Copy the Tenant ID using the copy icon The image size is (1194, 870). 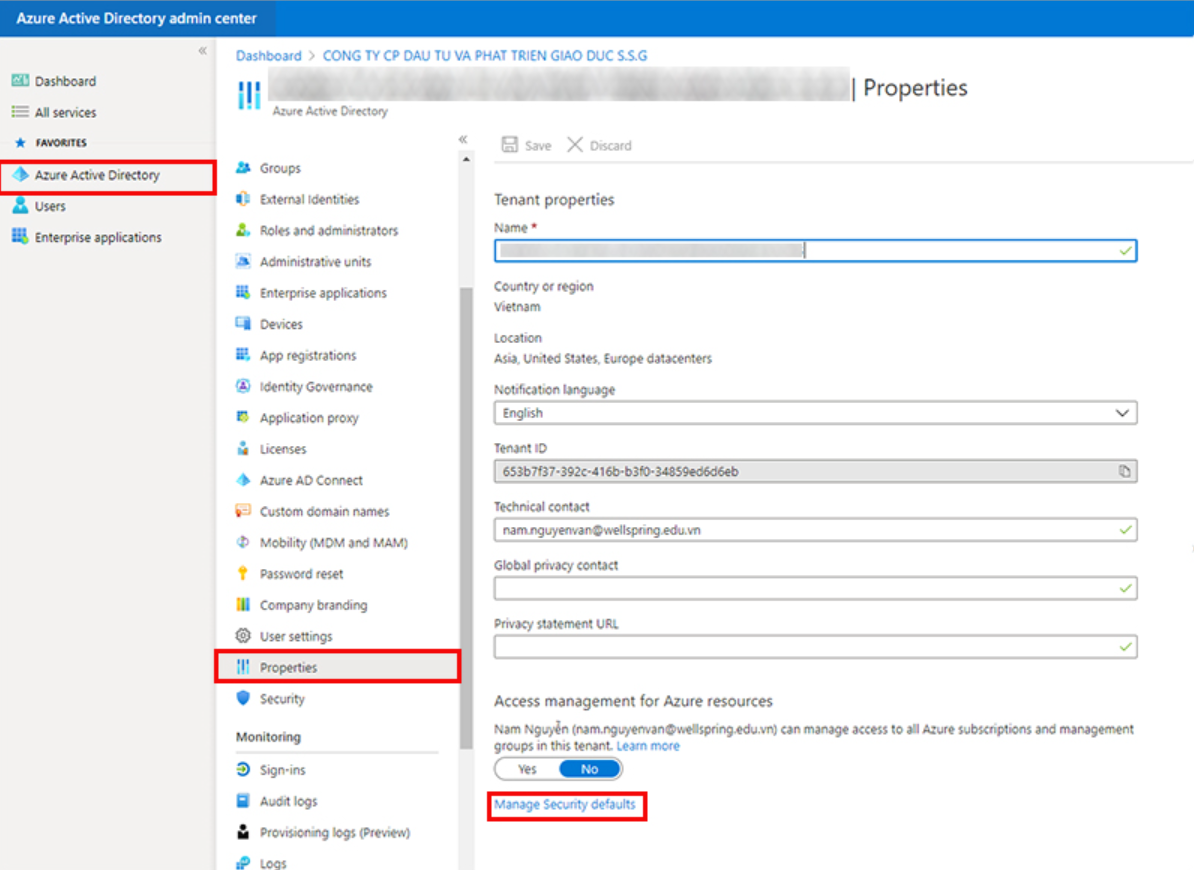(1125, 470)
